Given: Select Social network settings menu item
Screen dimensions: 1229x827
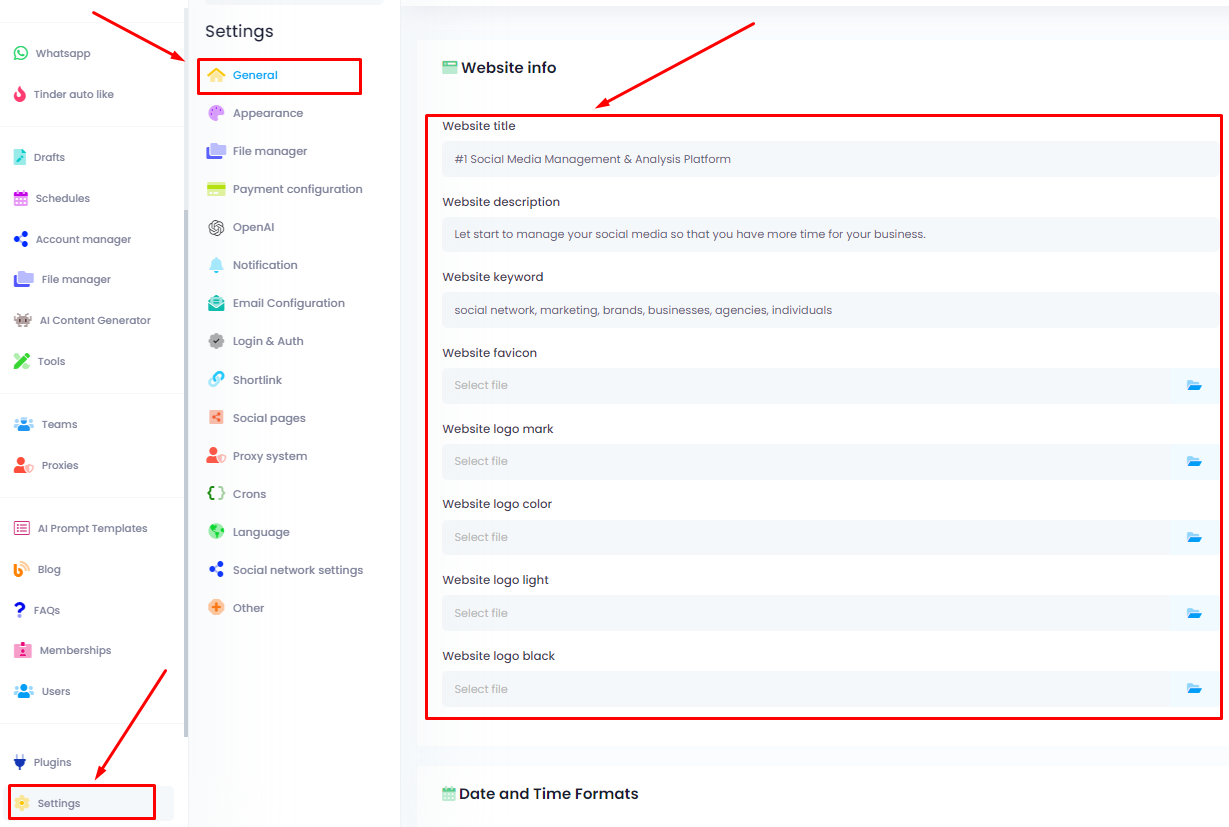Looking at the screenshot, I should tap(297, 570).
